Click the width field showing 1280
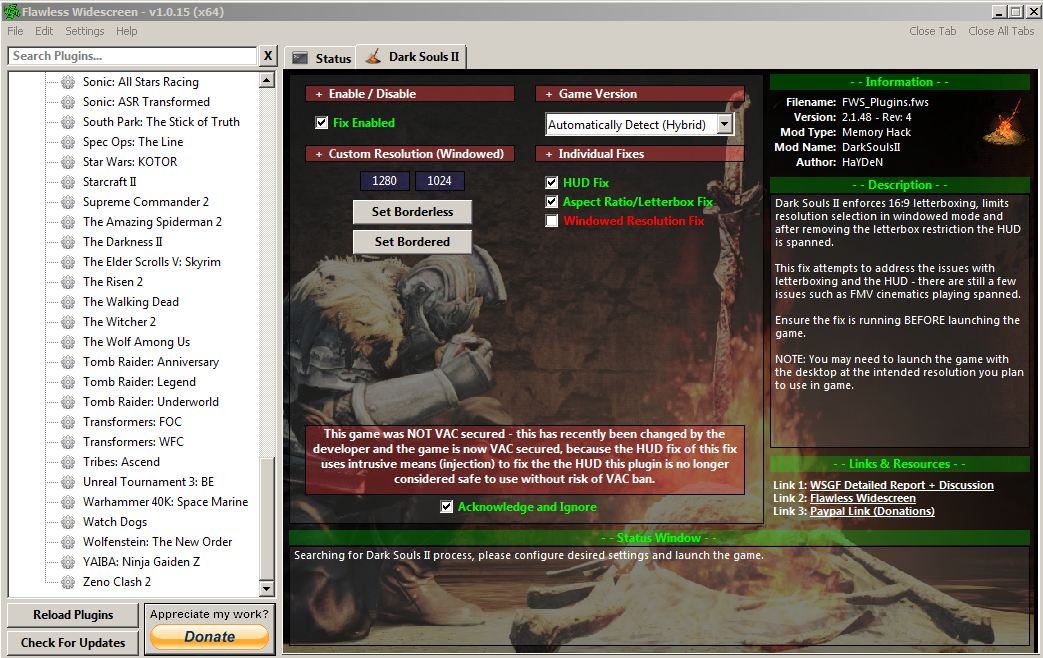The height and width of the screenshot is (658, 1043). [x=384, y=181]
